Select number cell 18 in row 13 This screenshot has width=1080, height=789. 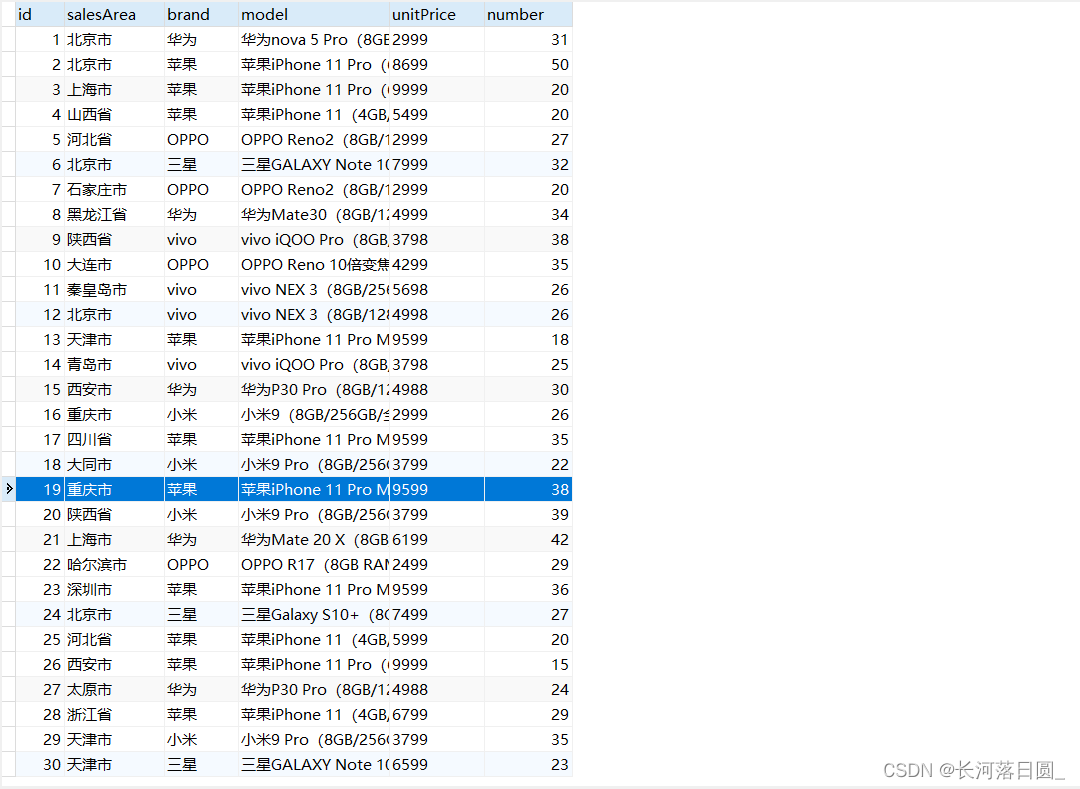tap(528, 340)
